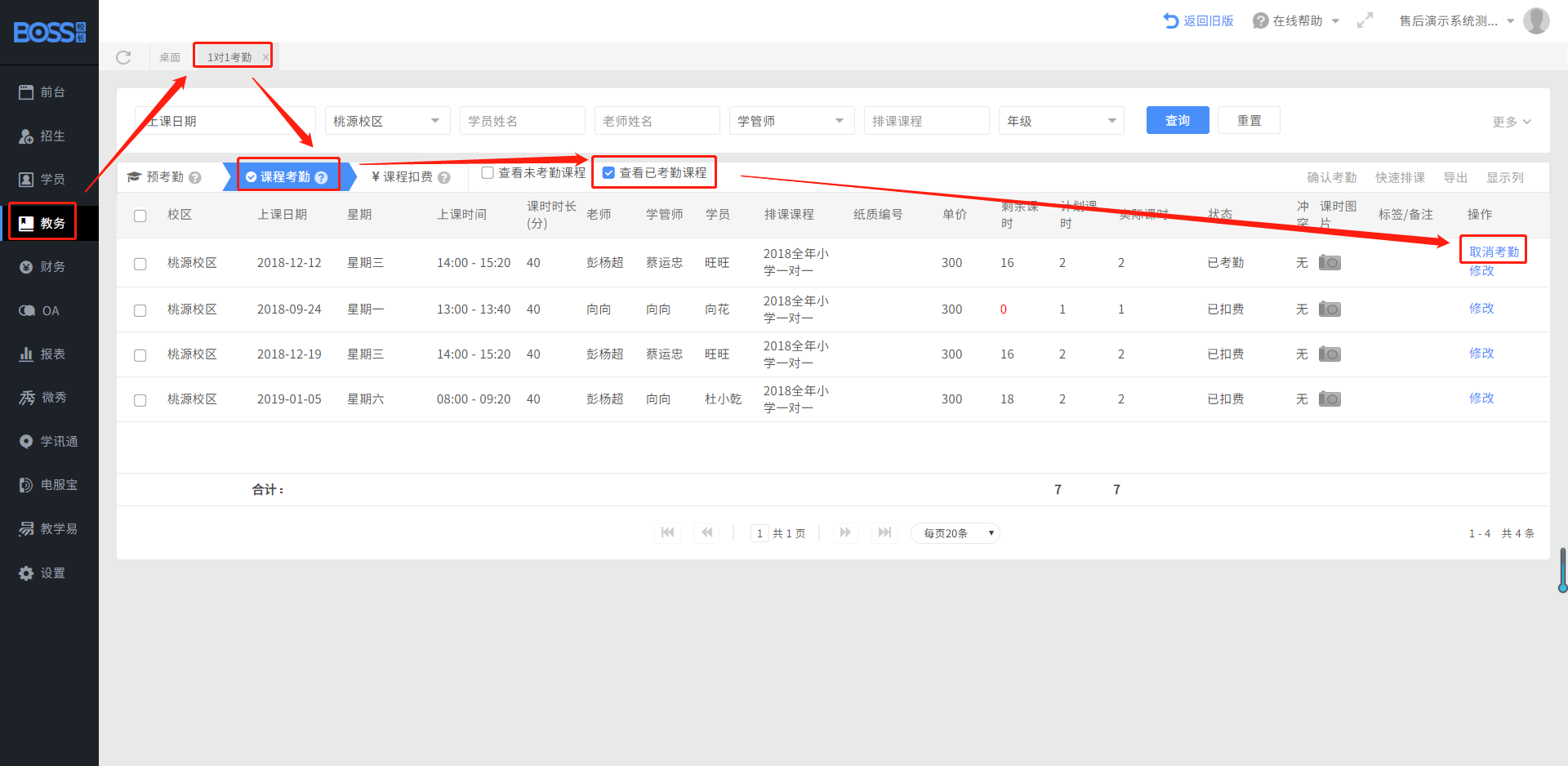Open the 桃源校区 campus dropdown
The height and width of the screenshot is (766, 1568).
(387, 121)
